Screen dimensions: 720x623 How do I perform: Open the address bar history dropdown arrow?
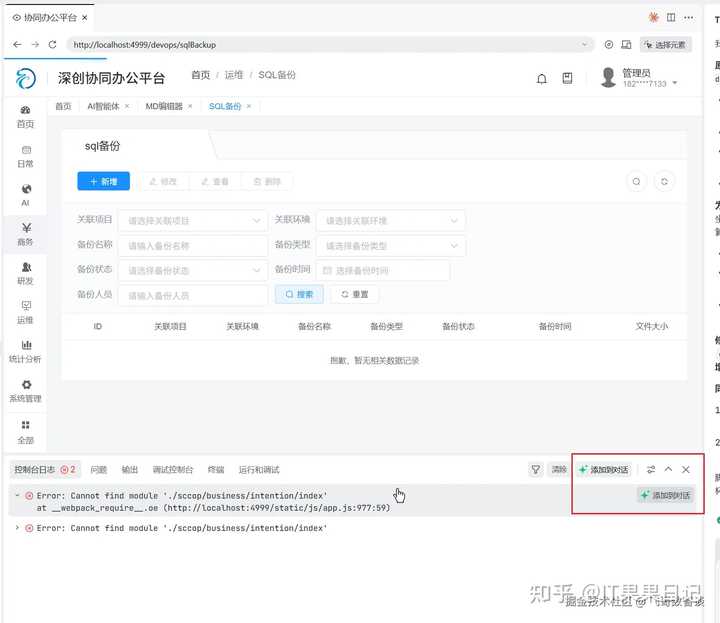coord(584,45)
